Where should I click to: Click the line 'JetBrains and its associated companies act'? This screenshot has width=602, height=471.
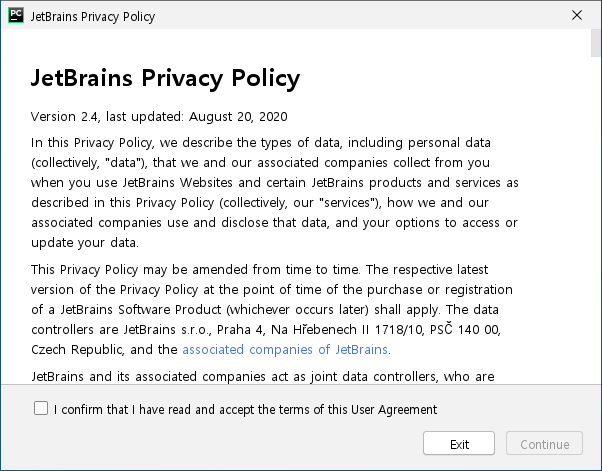(263, 377)
